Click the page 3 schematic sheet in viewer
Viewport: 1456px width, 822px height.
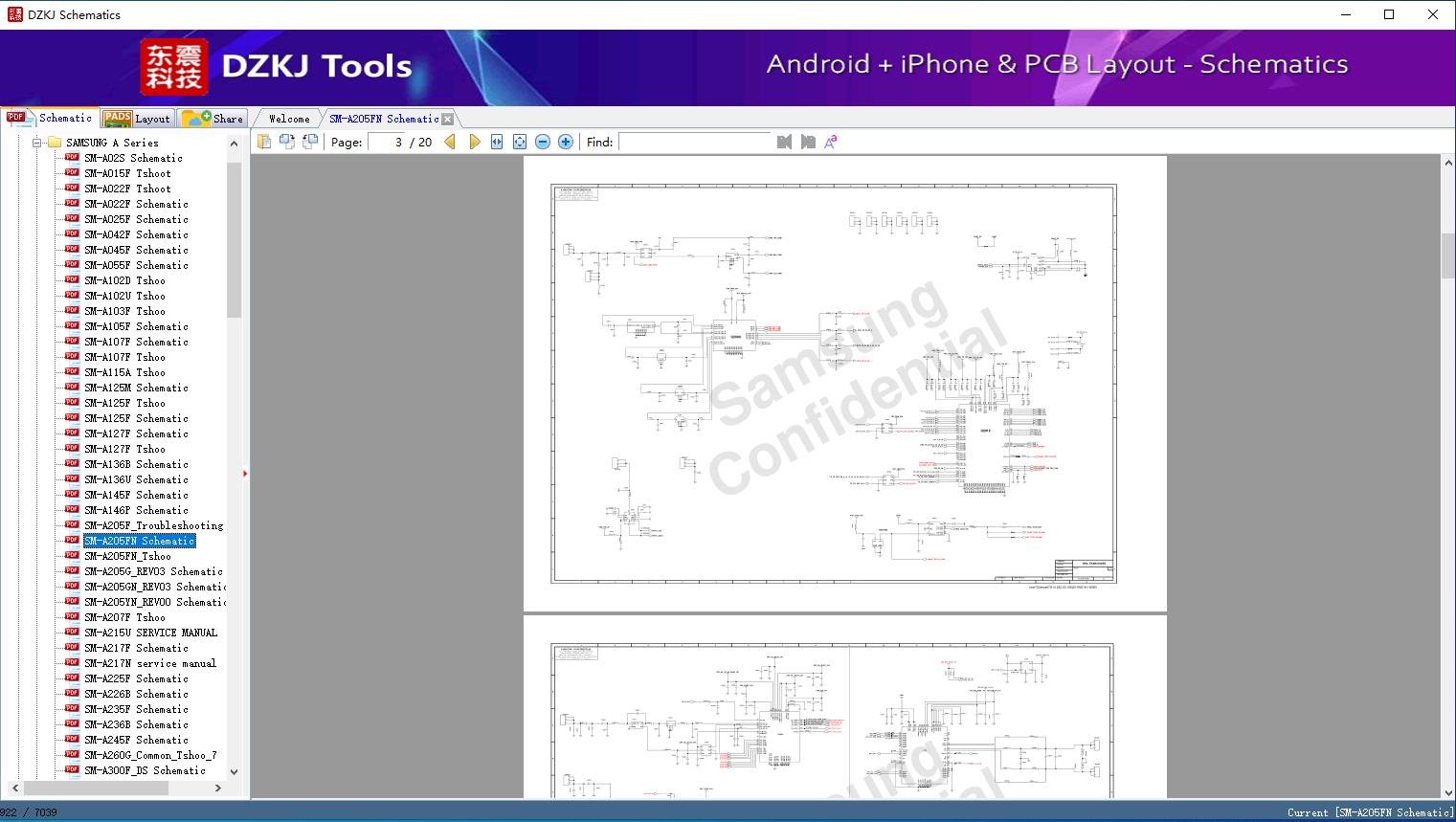(845, 384)
